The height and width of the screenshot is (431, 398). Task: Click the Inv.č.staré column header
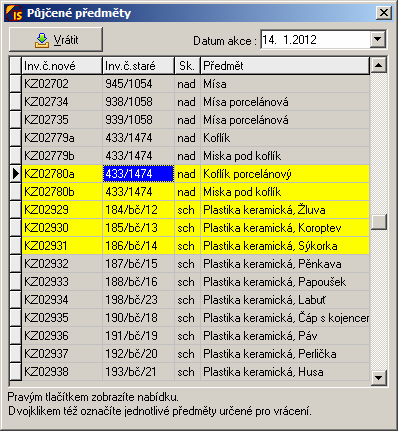tap(138, 66)
